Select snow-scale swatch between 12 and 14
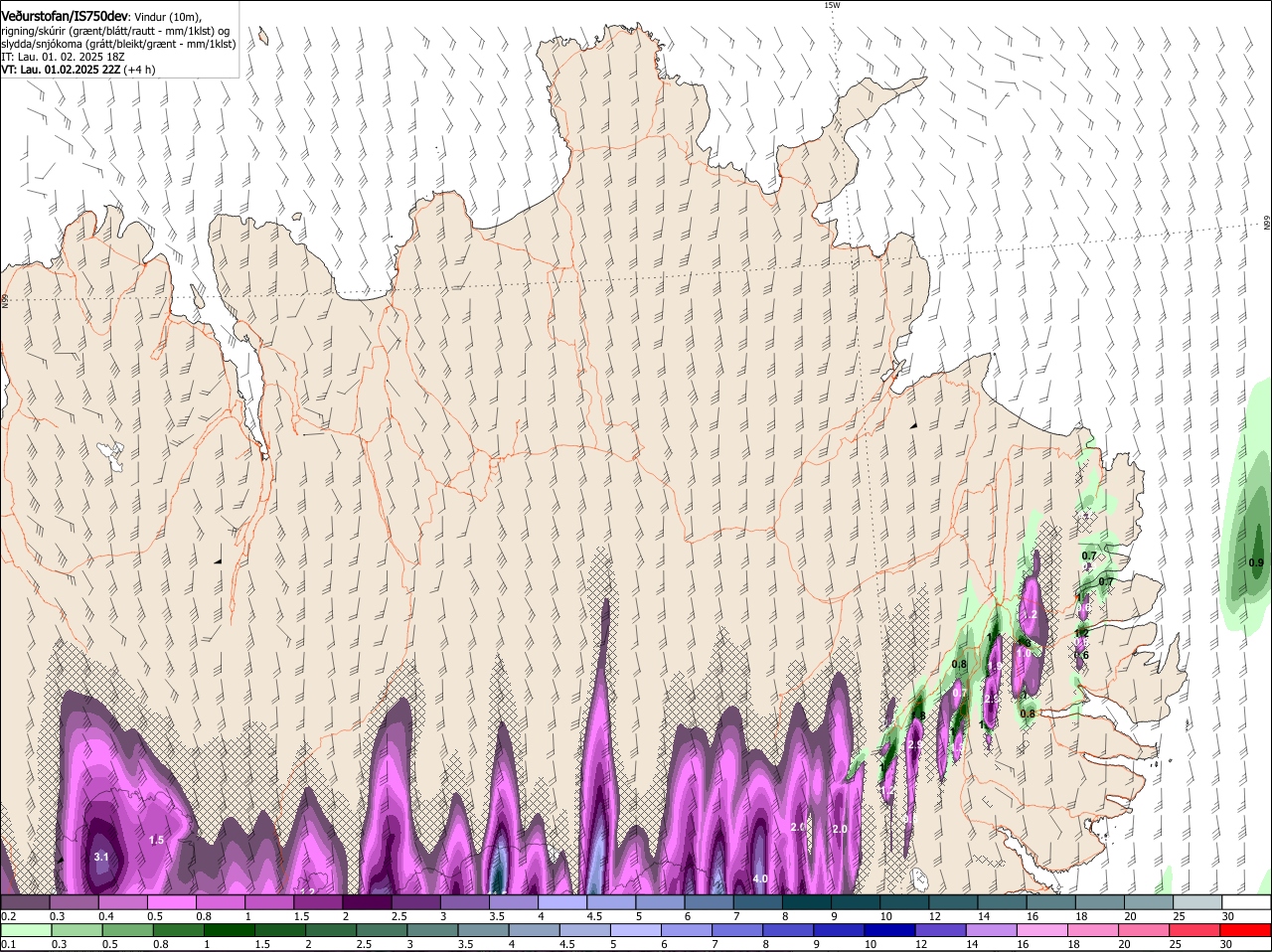Image resolution: width=1272 pixels, height=952 pixels. [954, 901]
